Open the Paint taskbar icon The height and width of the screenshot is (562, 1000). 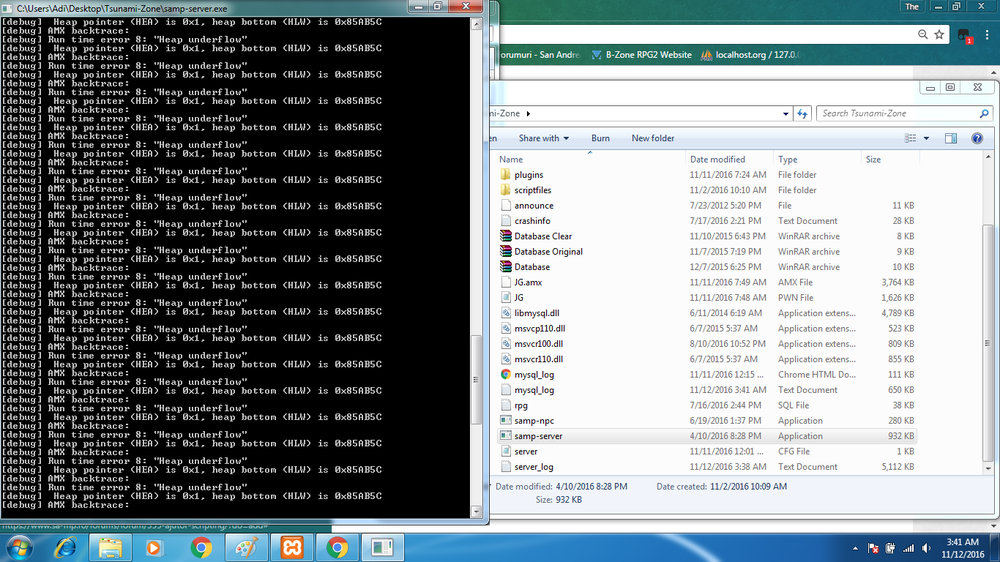coord(246,547)
